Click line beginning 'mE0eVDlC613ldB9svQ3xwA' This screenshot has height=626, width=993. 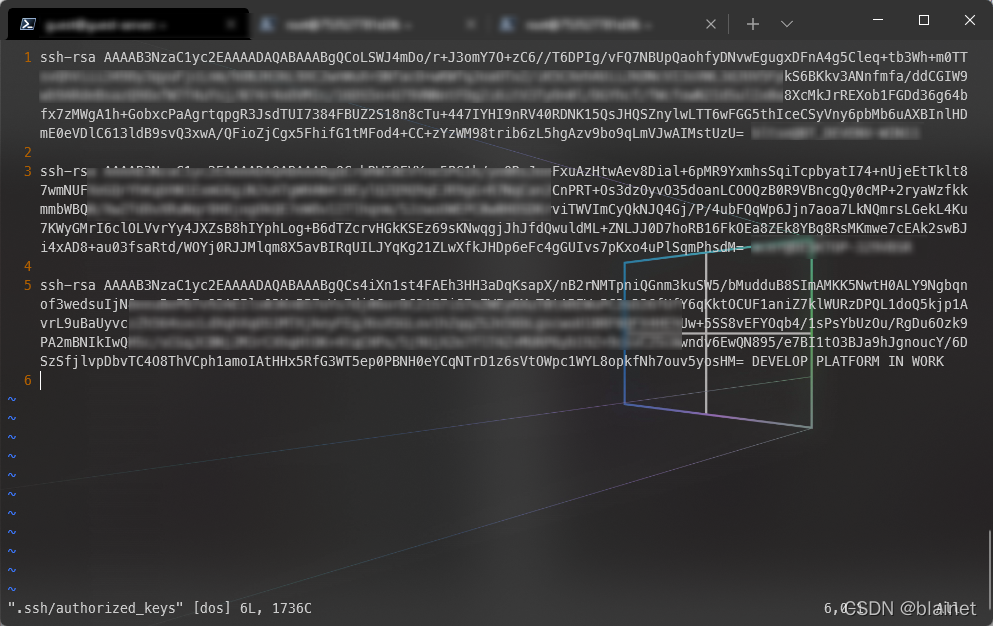[x=392, y=133]
